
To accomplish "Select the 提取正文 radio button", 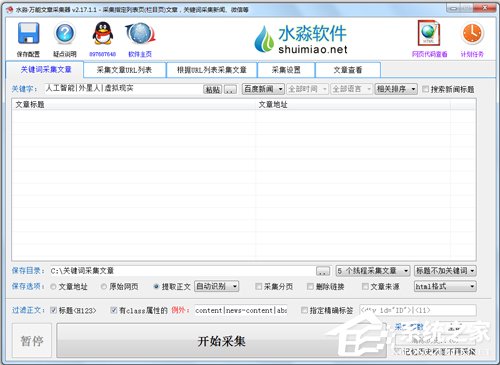I will pos(156,286).
